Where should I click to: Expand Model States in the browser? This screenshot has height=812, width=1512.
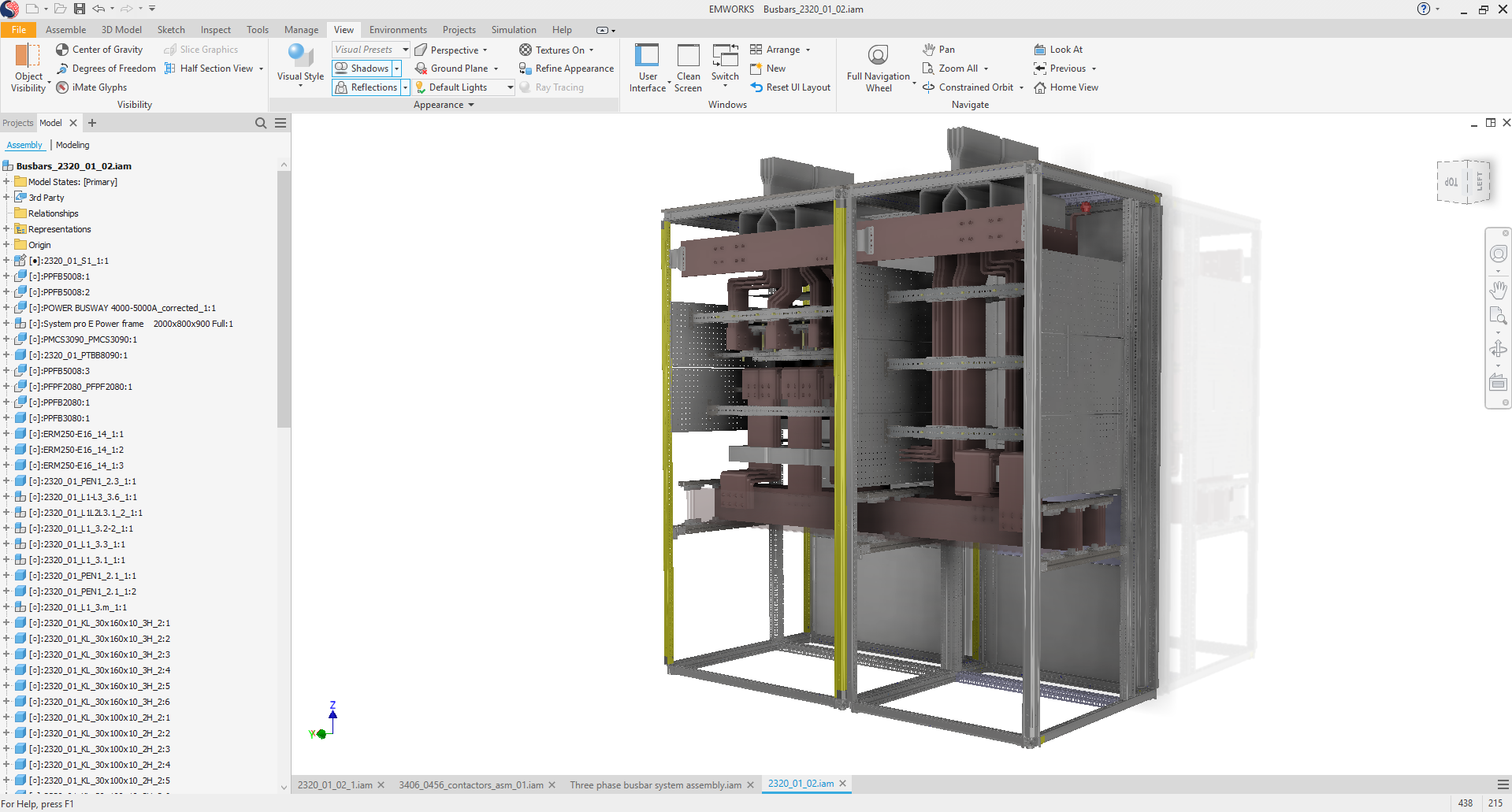[7, 181]
